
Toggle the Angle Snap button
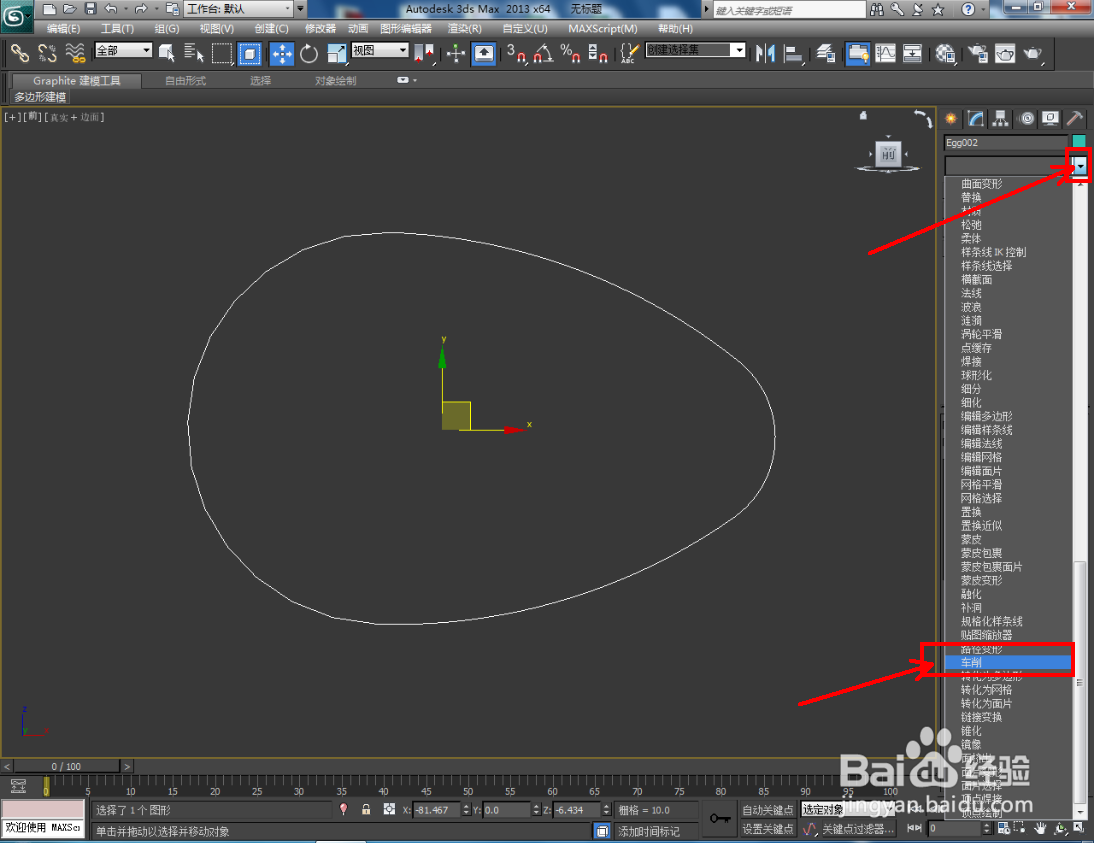coord(544,53)
